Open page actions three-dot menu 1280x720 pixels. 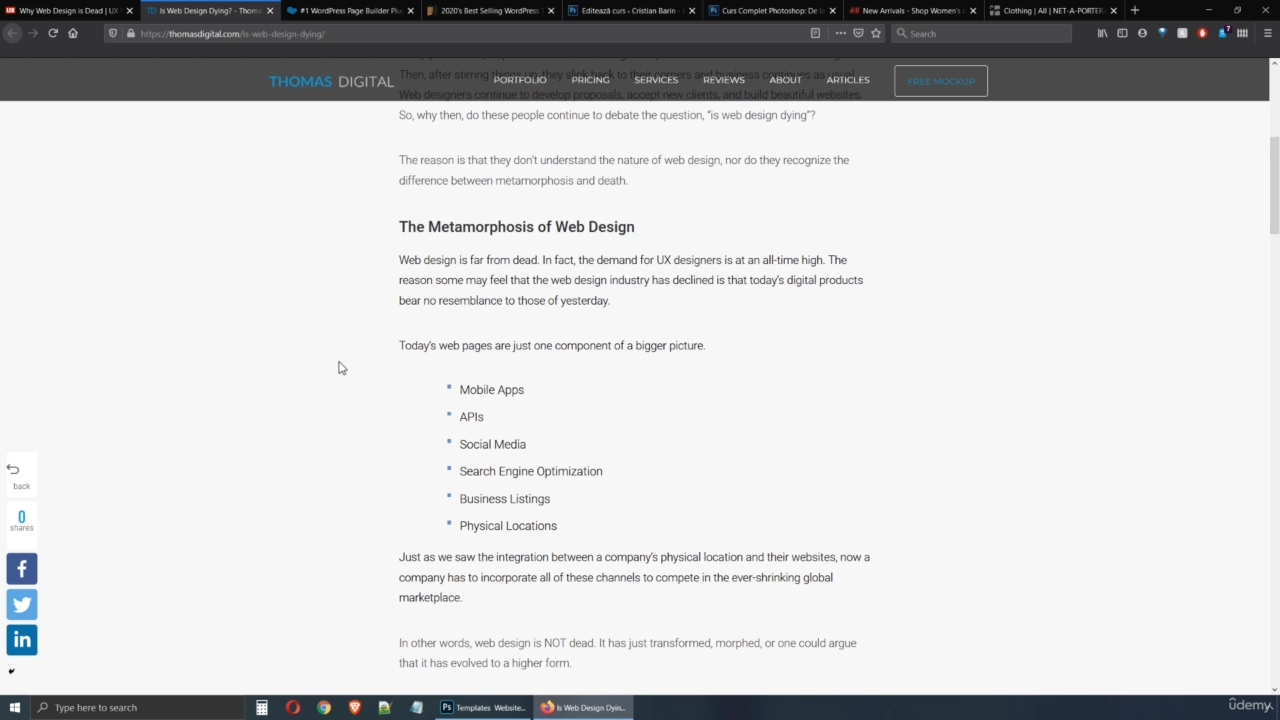840,33
